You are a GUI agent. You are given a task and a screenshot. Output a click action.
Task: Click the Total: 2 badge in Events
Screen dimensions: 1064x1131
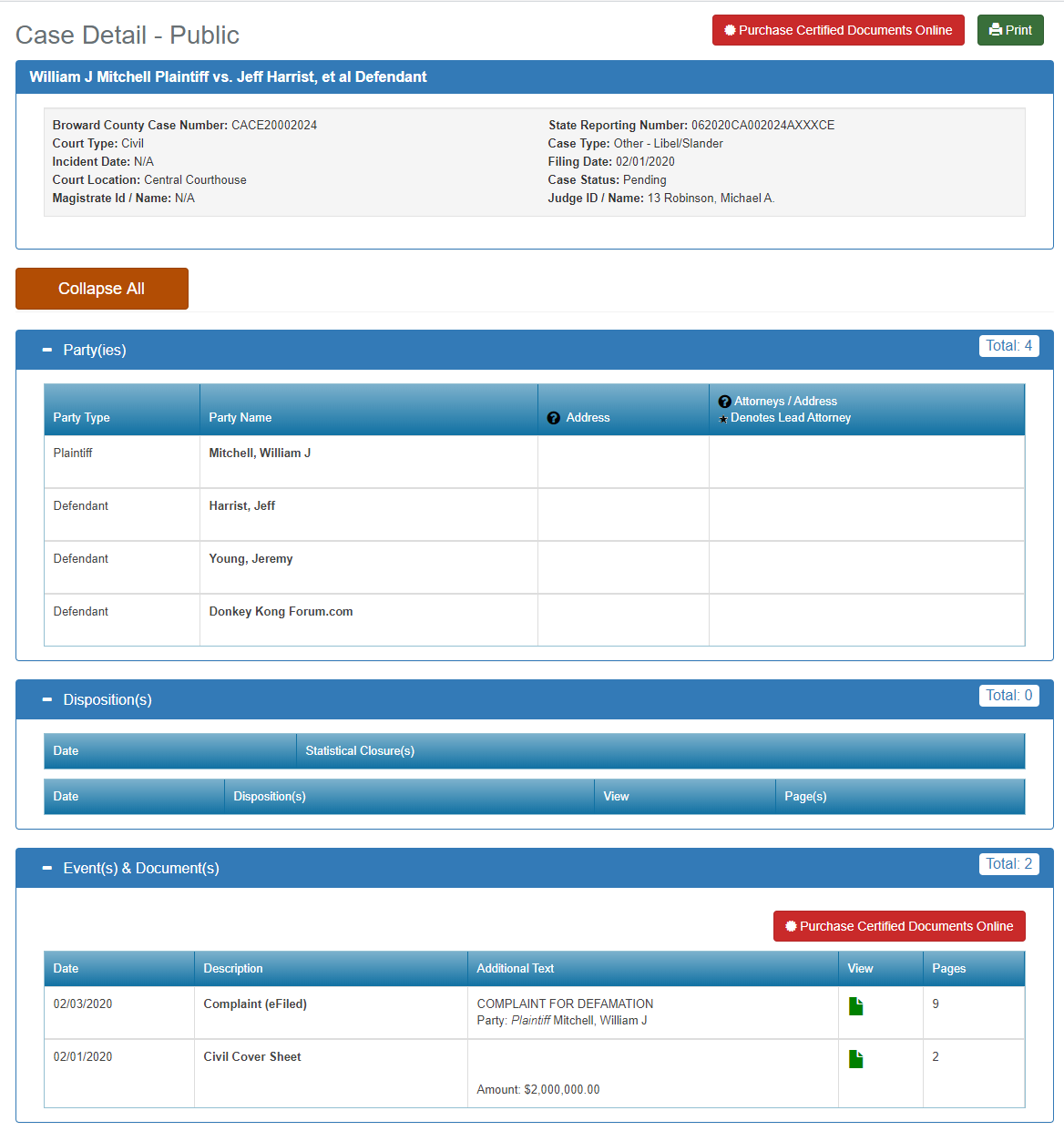[1008, 864]
